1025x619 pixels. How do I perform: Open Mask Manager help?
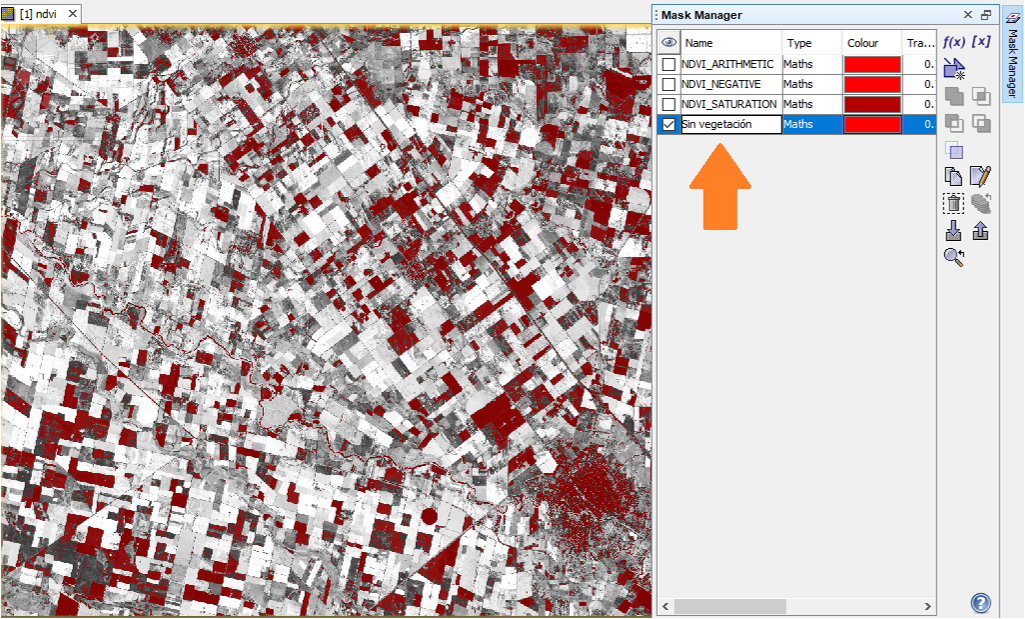[981, 603]
